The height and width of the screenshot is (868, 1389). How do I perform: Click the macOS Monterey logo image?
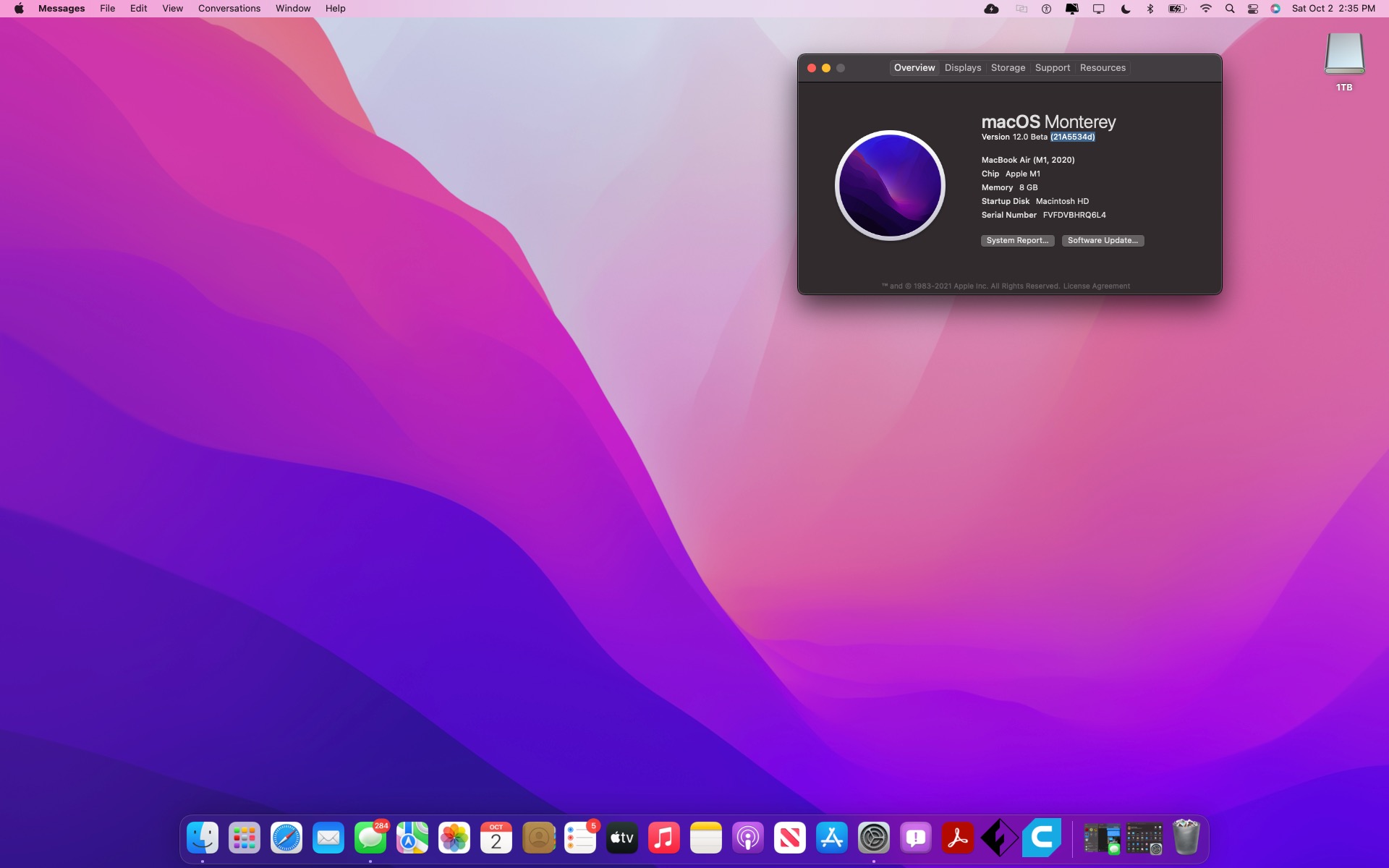coord(890,185)
